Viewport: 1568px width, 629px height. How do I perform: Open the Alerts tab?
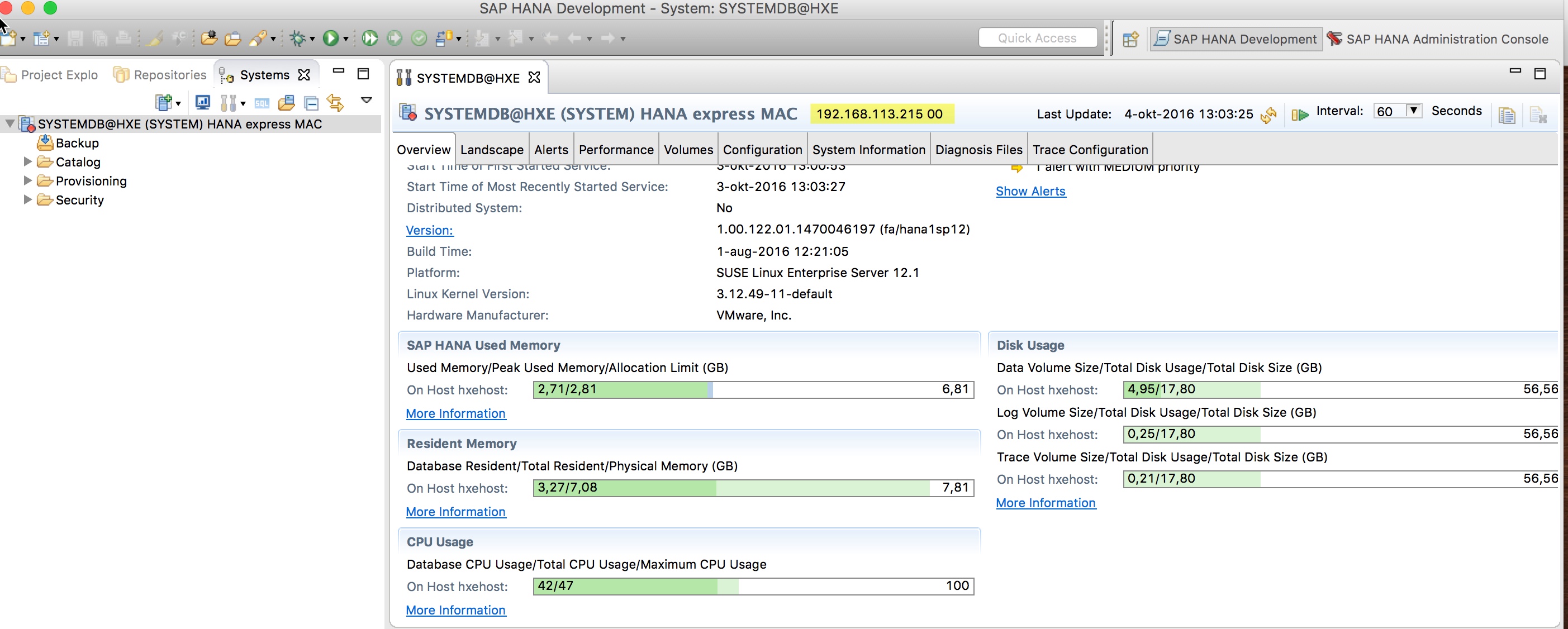(x=551, y=150)
